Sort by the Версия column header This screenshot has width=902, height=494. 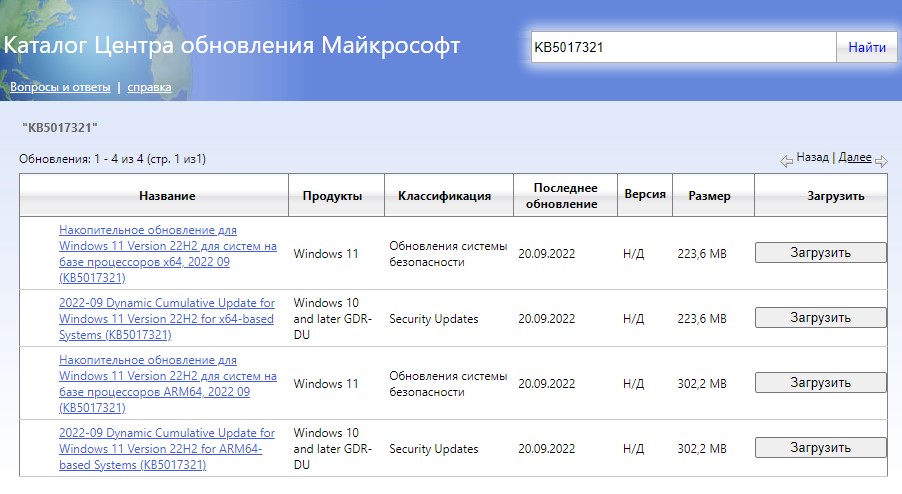coord(645,194)
